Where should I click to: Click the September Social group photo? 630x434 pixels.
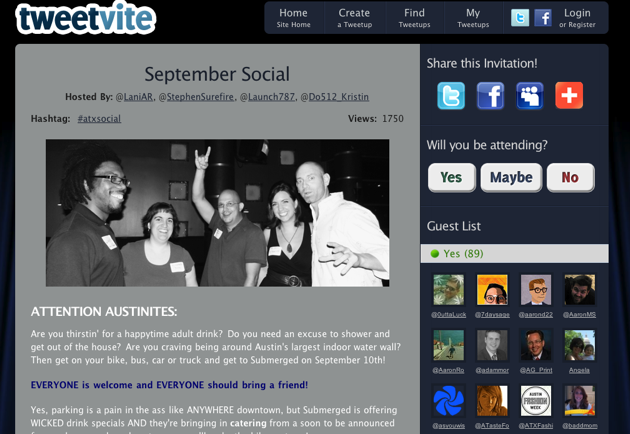coord(217,213)
